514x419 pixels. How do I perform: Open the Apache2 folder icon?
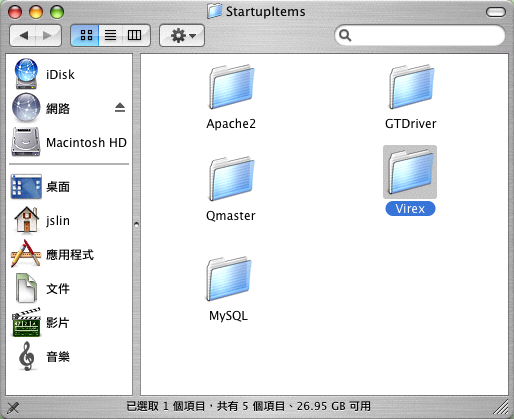point(232,87)
